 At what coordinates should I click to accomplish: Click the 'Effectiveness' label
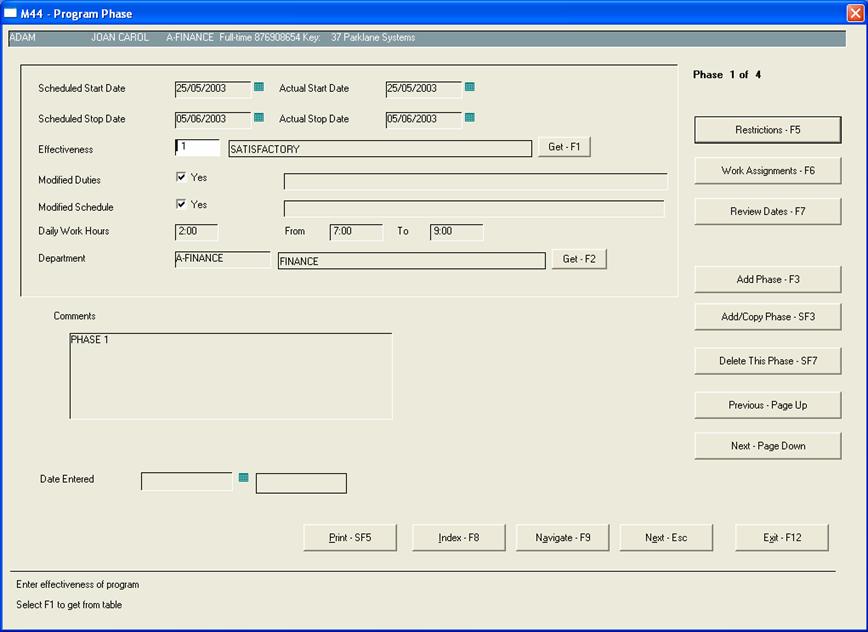65,149
